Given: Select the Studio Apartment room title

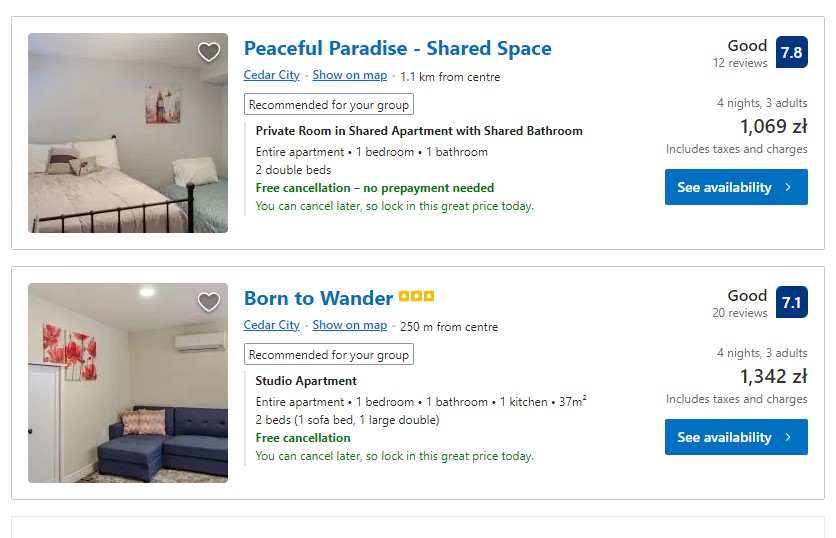Looking at the screenshot, I should (306, 381).
